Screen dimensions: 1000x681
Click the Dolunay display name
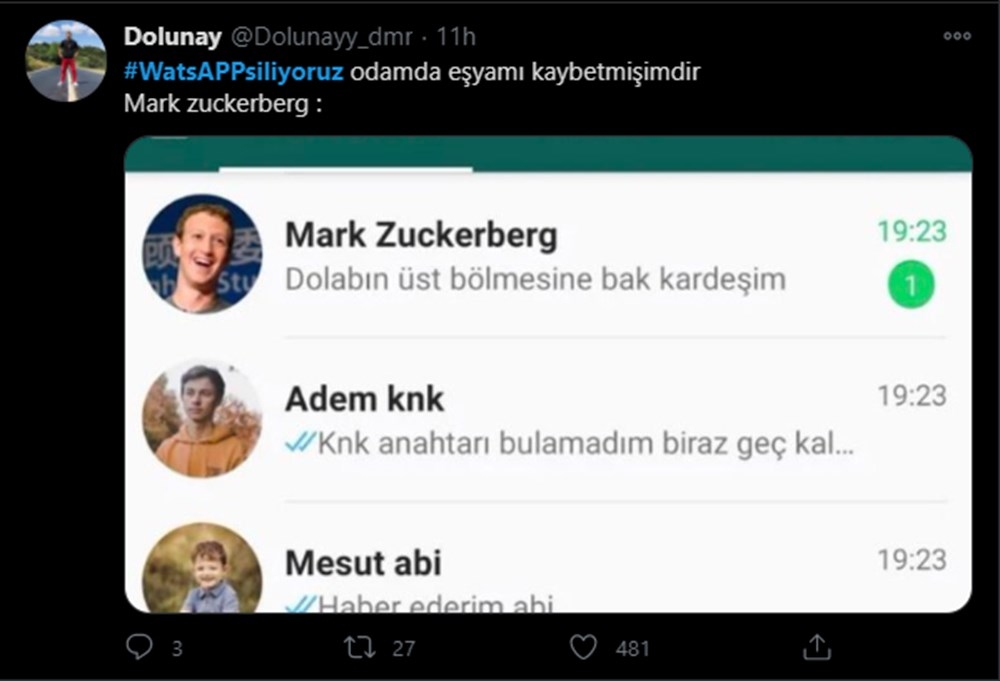174,37
